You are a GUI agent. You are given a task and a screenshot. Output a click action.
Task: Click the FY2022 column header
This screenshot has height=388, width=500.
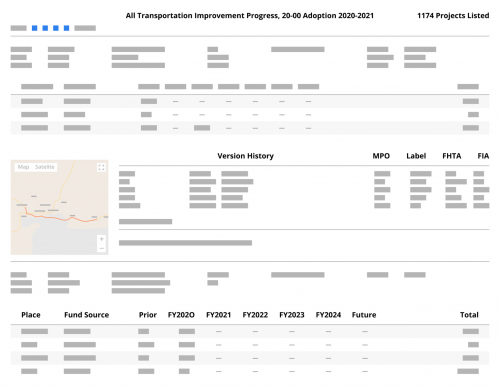tap(255, 315)
